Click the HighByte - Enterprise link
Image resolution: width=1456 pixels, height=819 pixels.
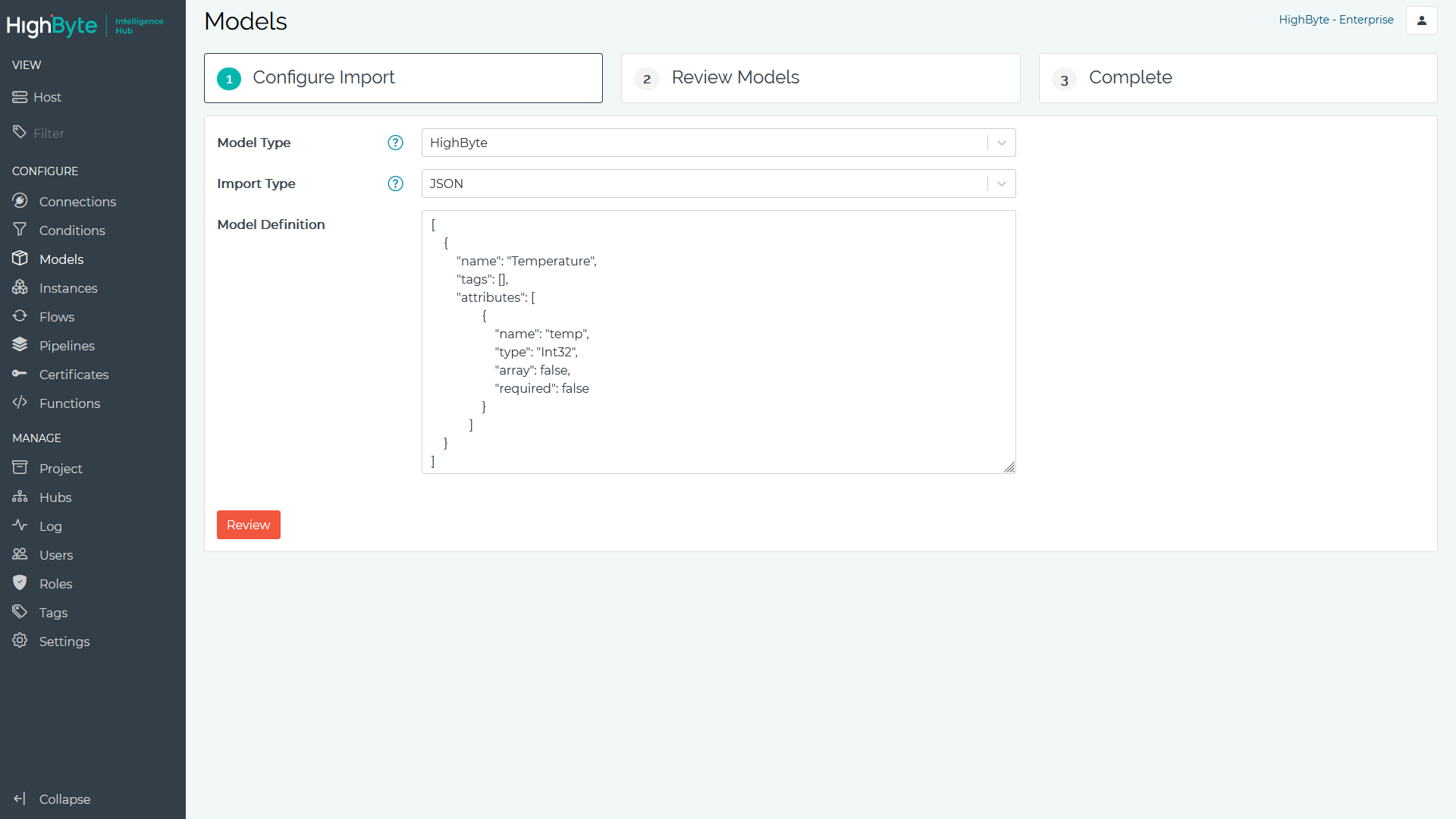(x=1336, y=20)
